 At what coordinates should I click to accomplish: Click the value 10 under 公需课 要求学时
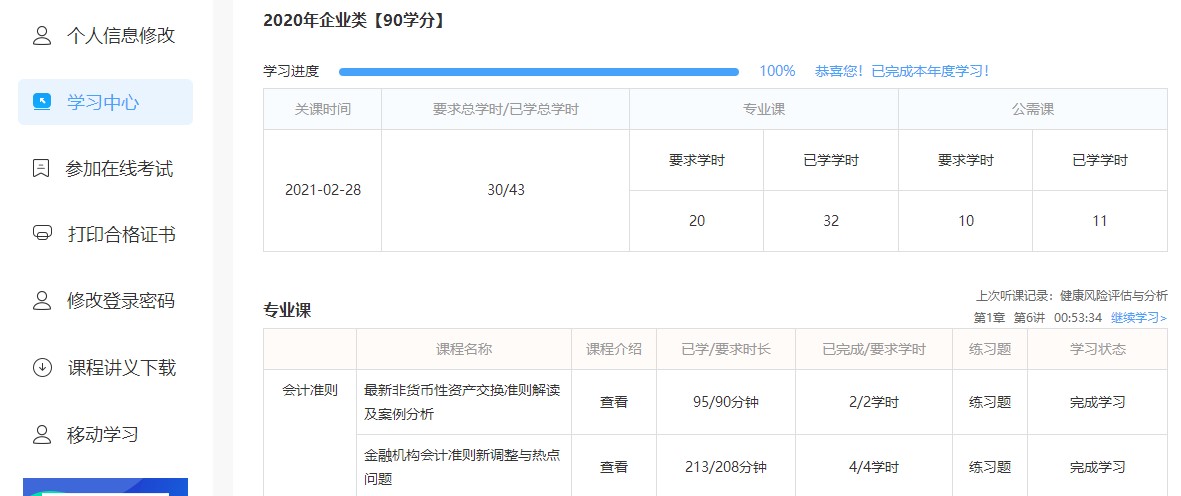(966, 221)
